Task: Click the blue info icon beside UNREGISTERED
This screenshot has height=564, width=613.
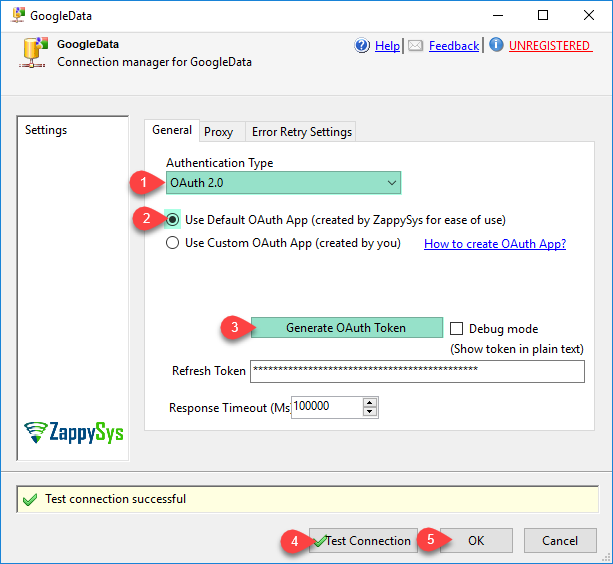Action: (496, 45)
